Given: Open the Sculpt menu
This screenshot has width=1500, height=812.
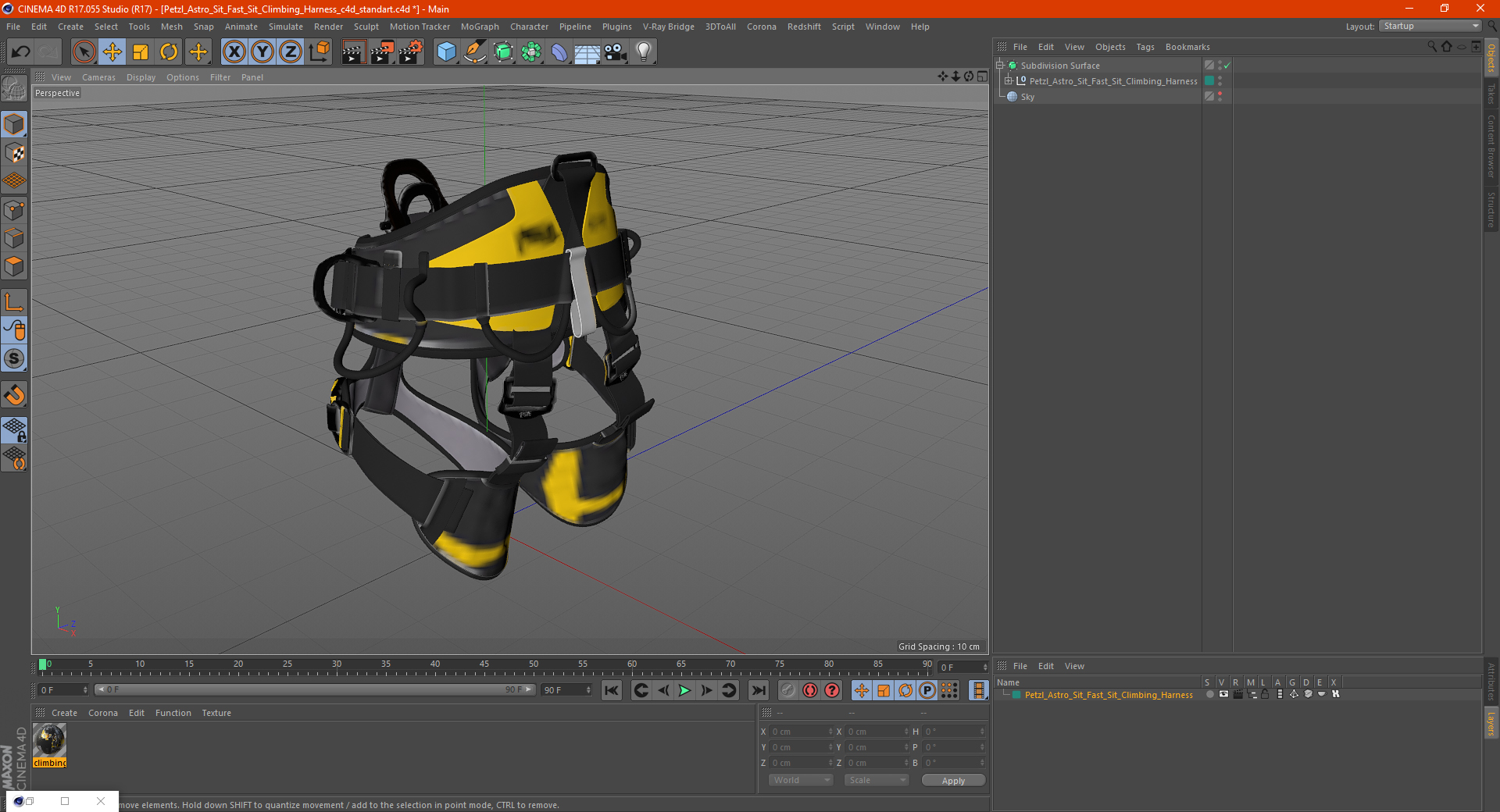Looking at the screenshot, I should coord(366,27).
